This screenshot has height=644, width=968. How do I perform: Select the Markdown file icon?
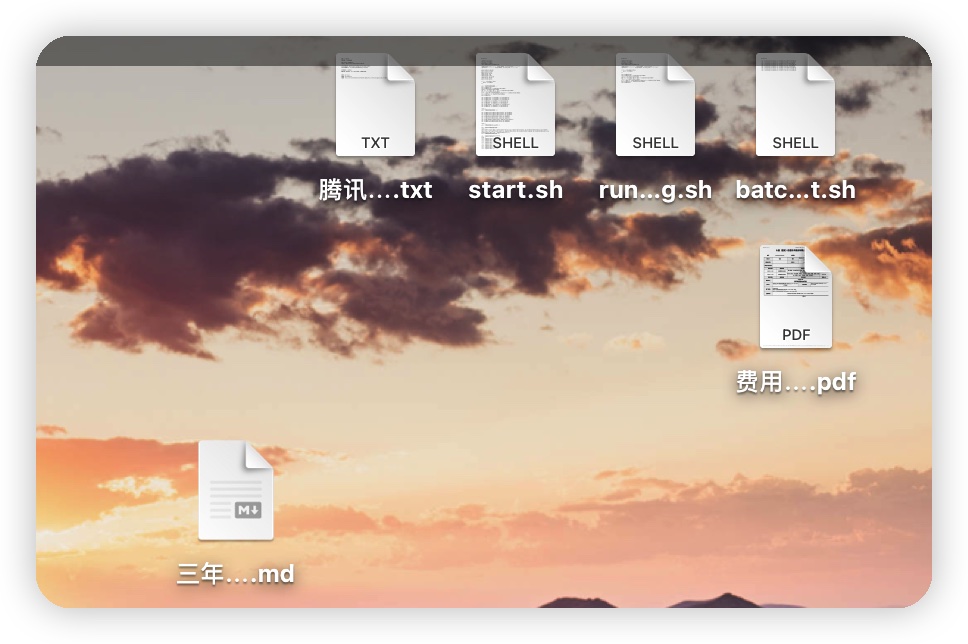tap(236, 490)
